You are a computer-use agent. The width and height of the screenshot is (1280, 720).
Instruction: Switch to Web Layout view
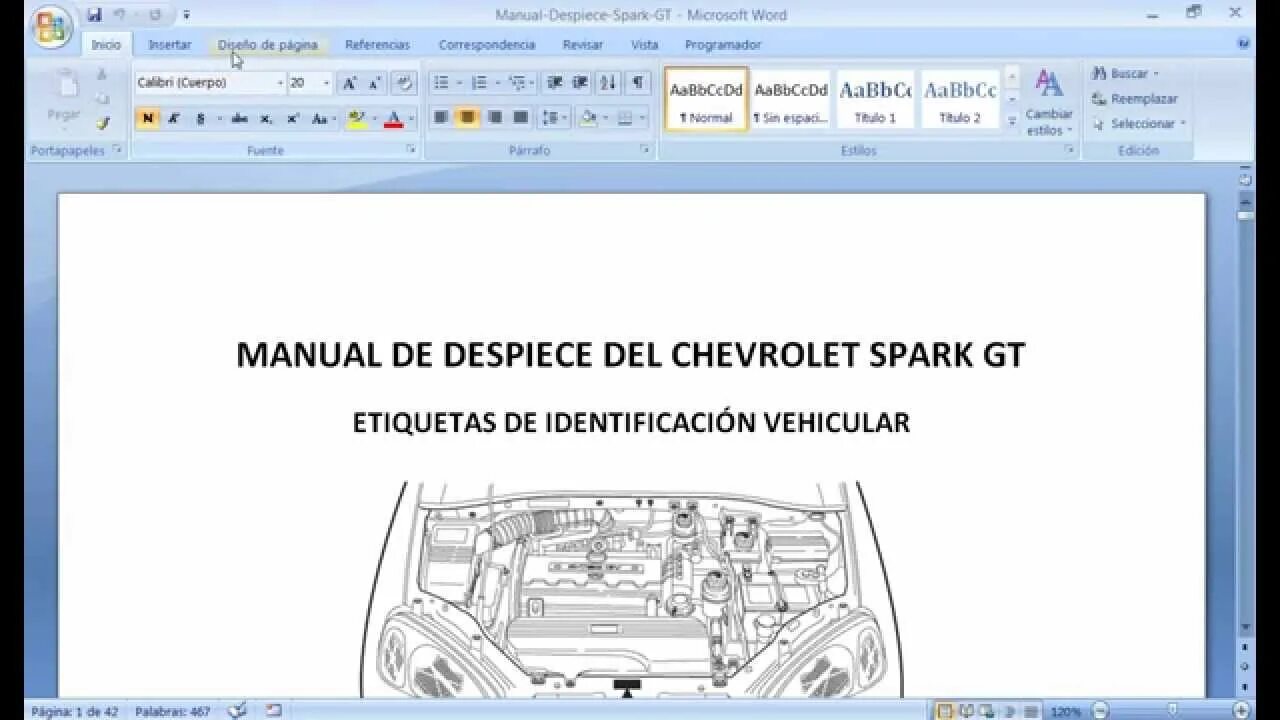[x=989, y=711]
